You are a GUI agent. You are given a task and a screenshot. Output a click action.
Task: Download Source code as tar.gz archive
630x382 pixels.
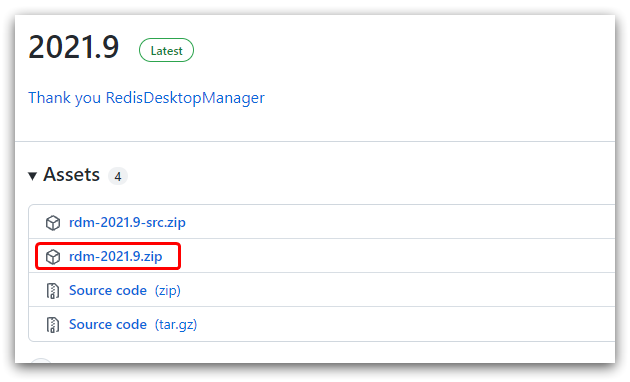pos(108,325)
